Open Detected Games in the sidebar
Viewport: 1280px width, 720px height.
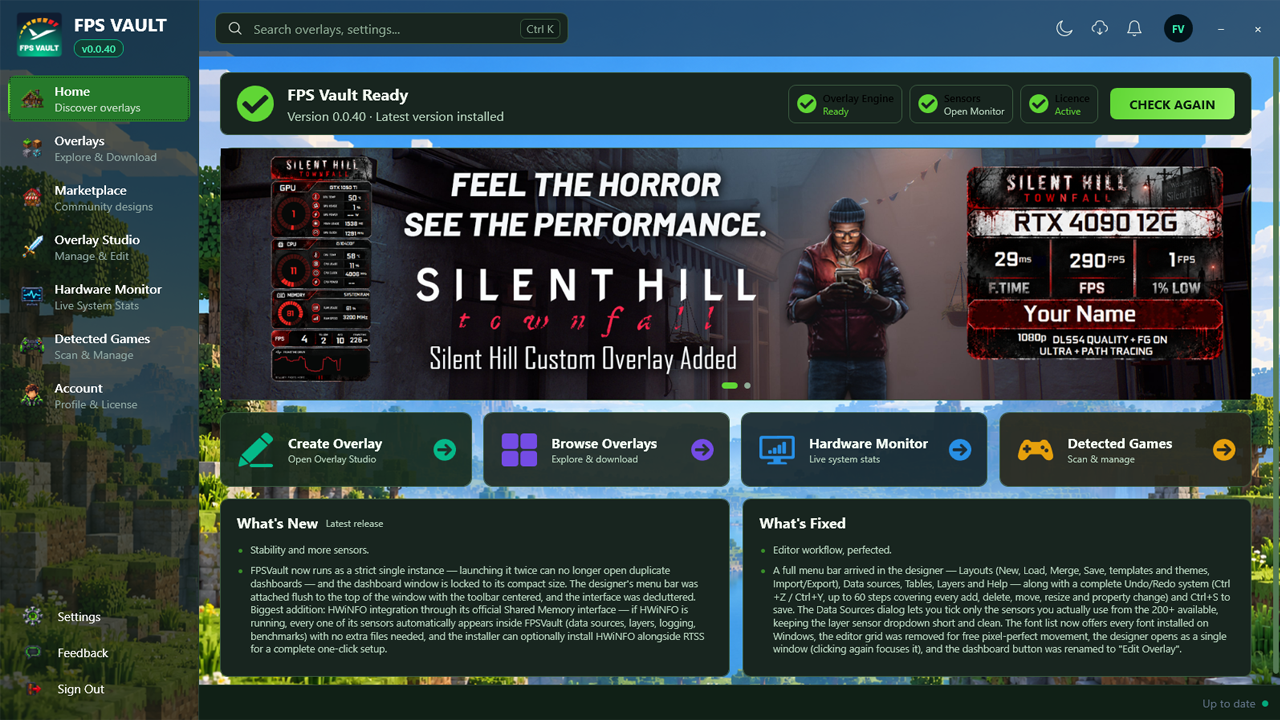[99, 347]
